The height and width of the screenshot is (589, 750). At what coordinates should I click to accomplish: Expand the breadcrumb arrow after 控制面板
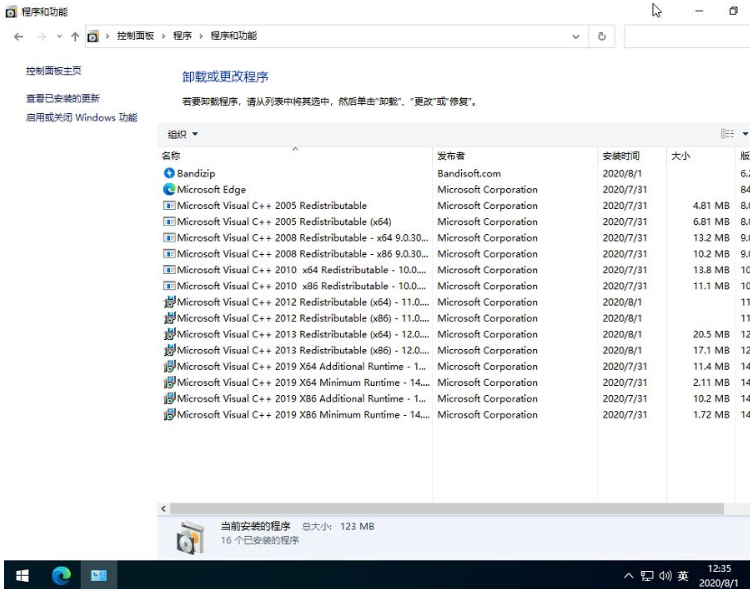163,36
